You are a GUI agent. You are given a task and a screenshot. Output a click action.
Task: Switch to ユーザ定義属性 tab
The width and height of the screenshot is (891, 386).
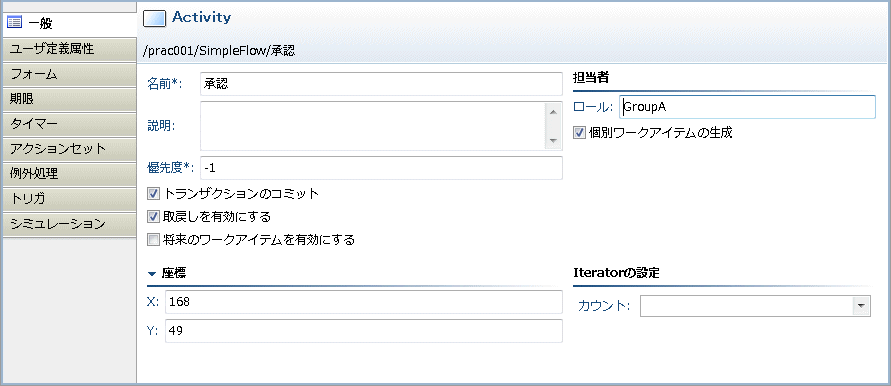(69, 49)
